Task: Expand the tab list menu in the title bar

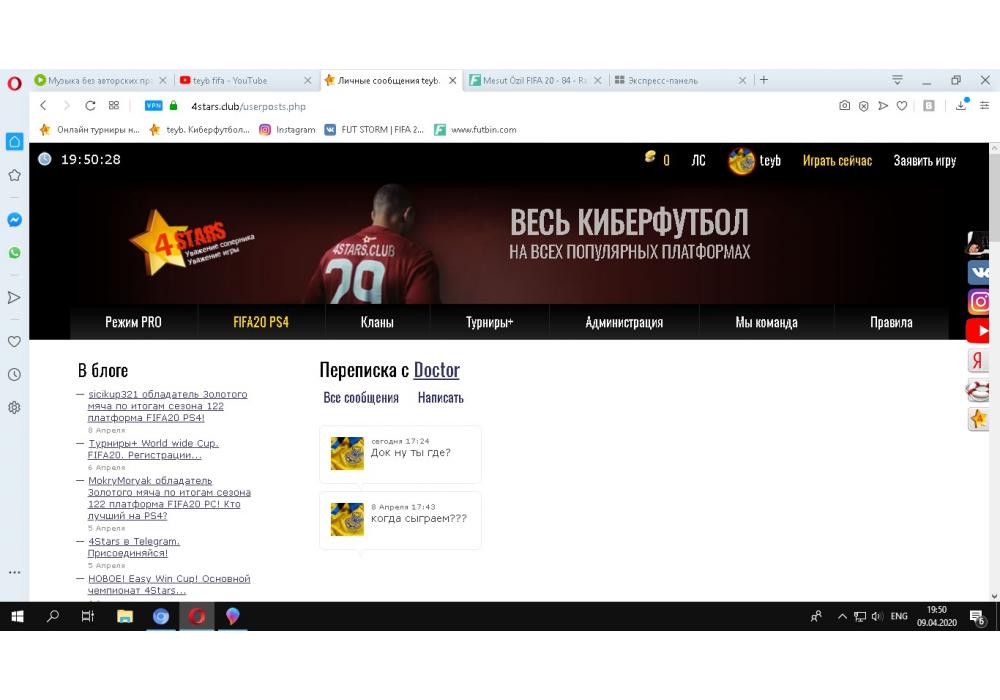Action: (897, 80)
